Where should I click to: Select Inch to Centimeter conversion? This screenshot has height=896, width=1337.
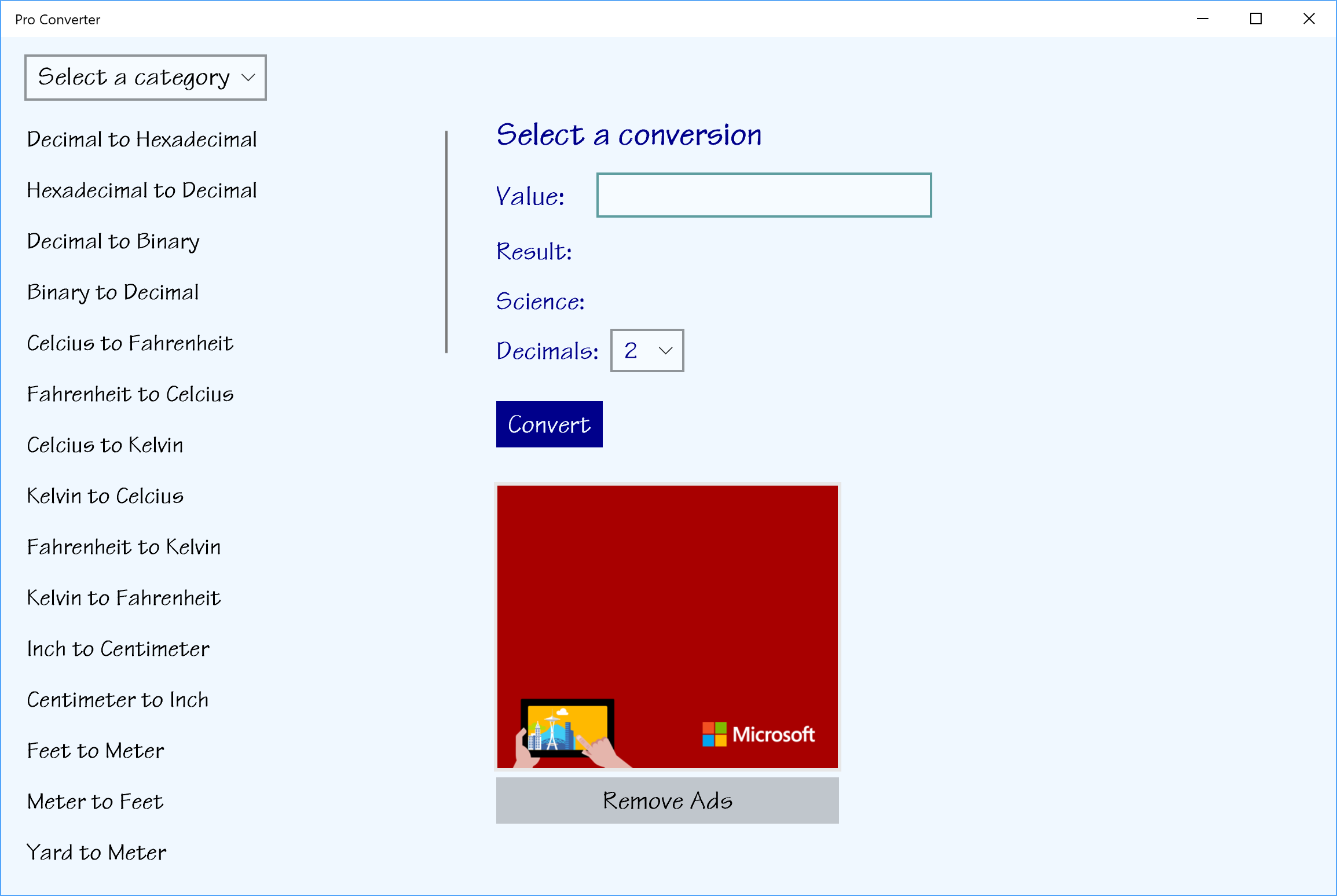point(118,649)
